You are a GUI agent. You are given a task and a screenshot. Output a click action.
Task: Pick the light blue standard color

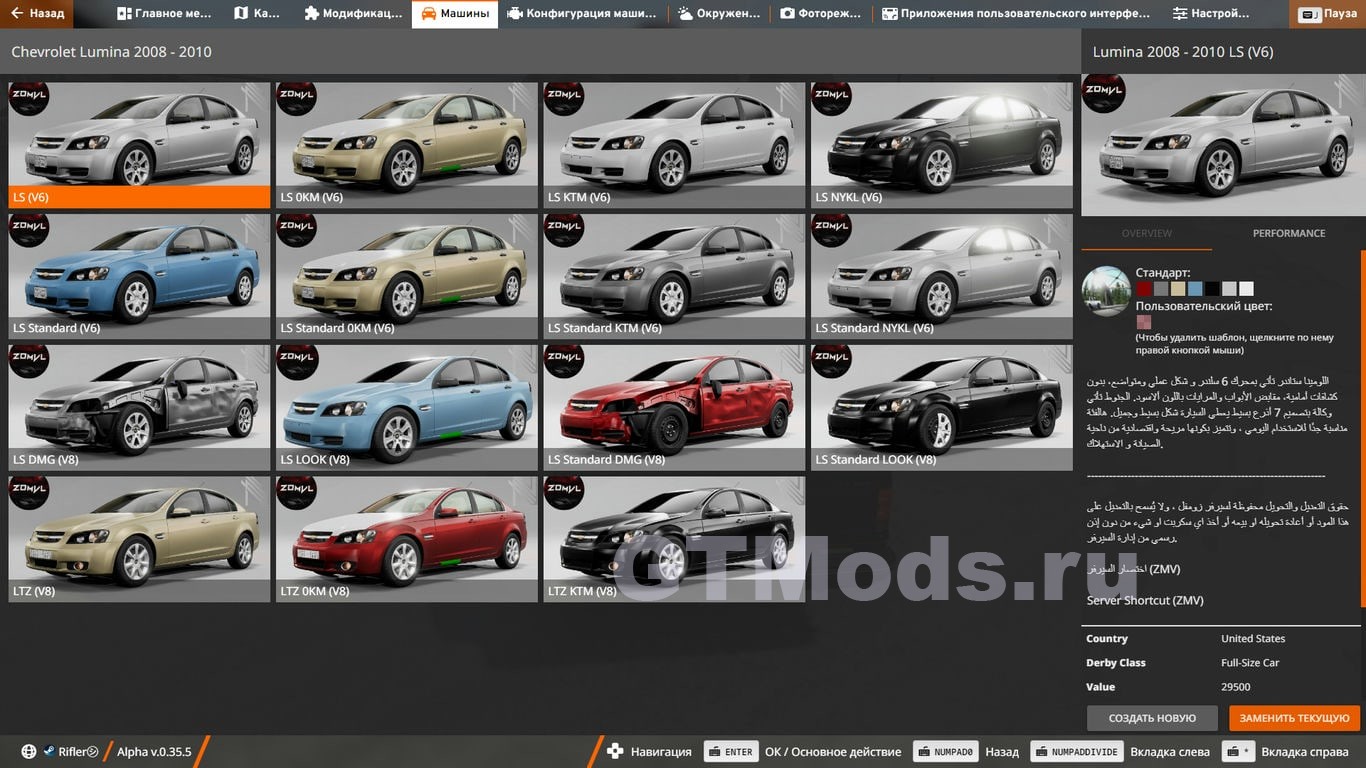coord(1195,289)
